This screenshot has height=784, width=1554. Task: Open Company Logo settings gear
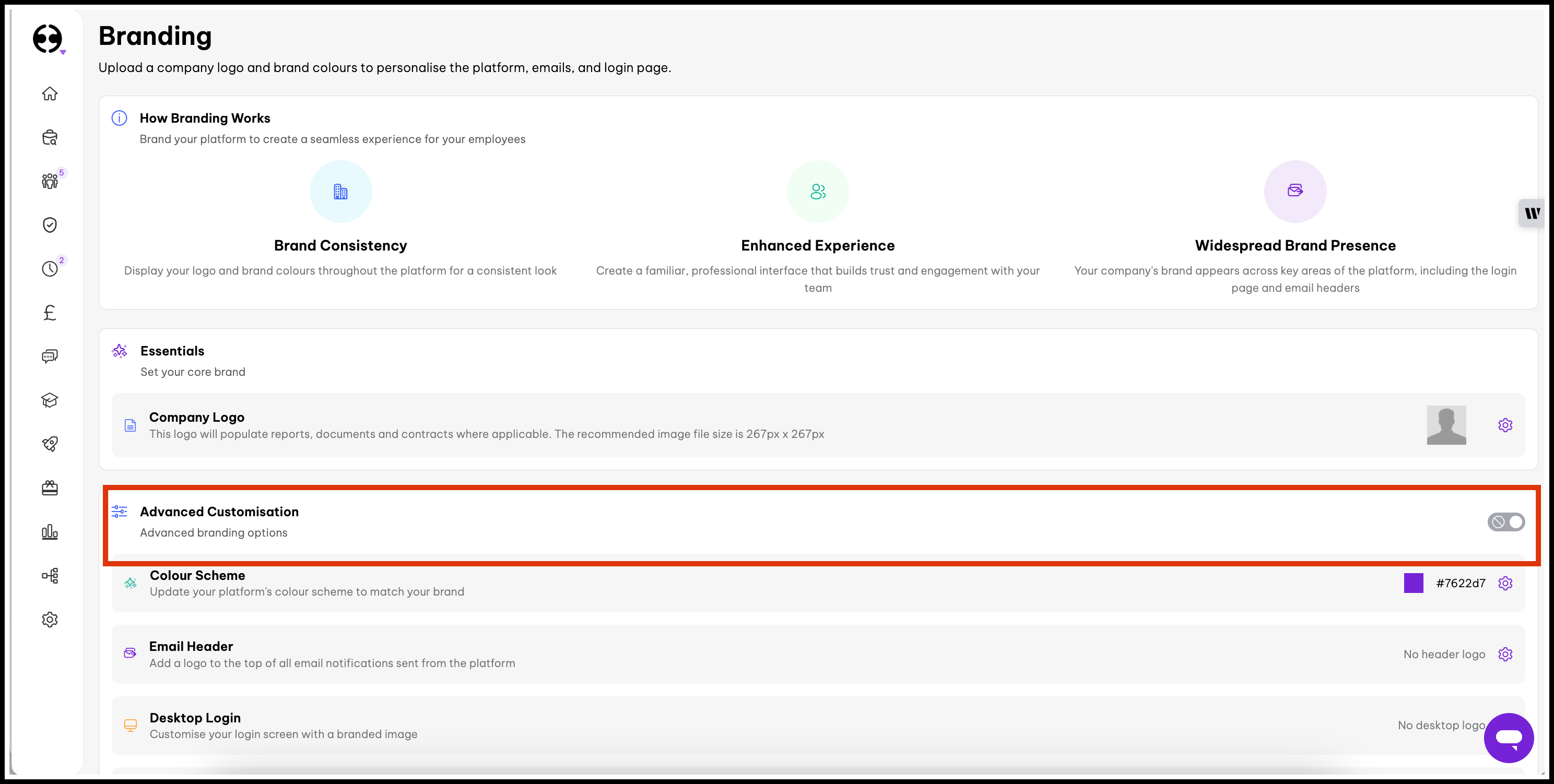1505,425
